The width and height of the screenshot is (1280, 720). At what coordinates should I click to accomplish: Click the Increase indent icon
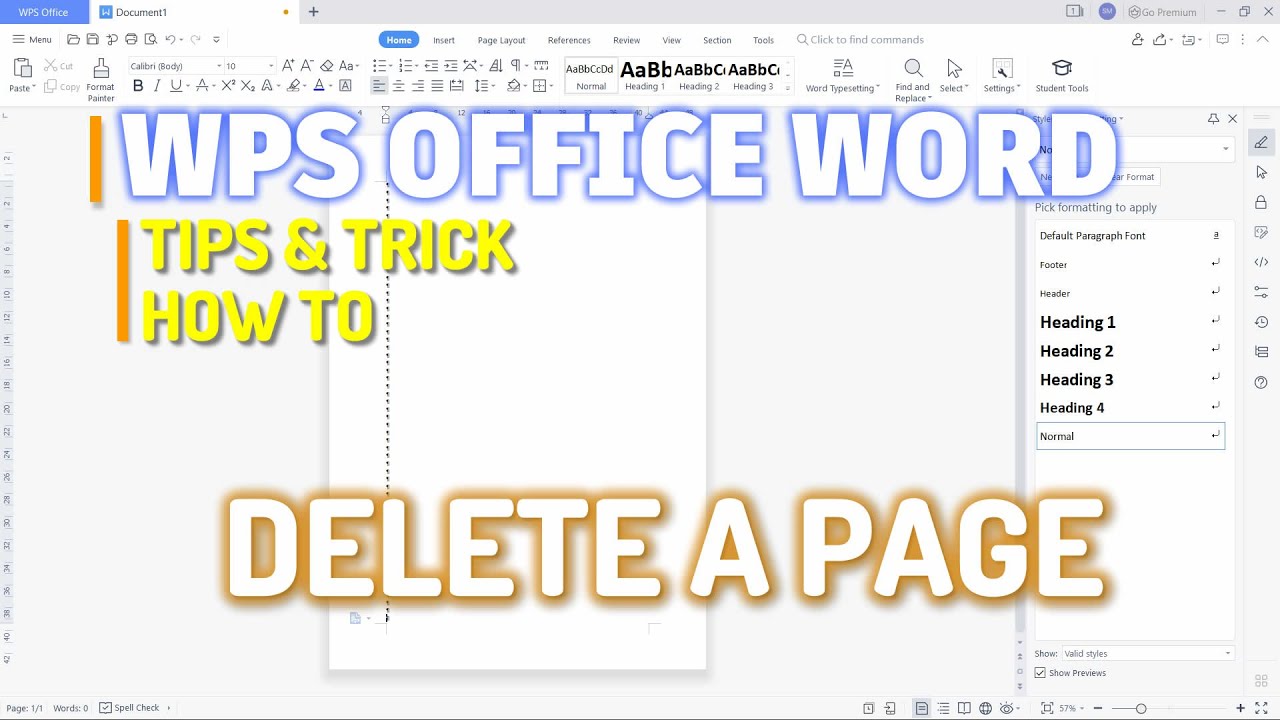point(450,66)
